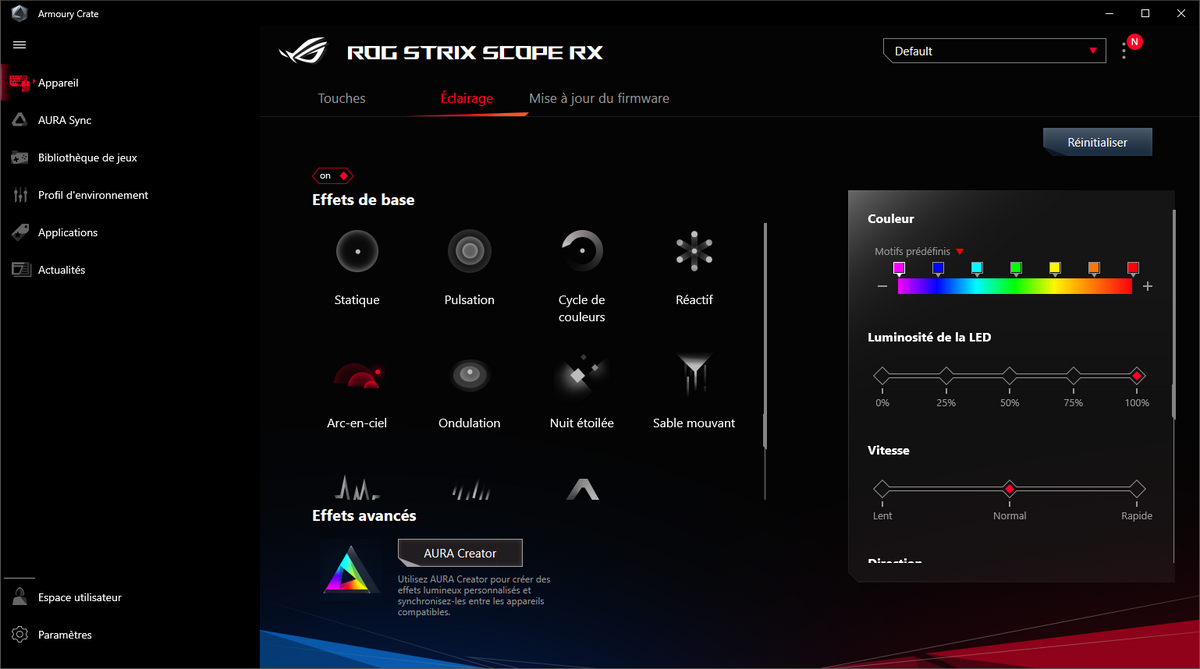The image size is (1200, 669).
Task: Click the AURA Creator prism logo icon
Action: 351,570
